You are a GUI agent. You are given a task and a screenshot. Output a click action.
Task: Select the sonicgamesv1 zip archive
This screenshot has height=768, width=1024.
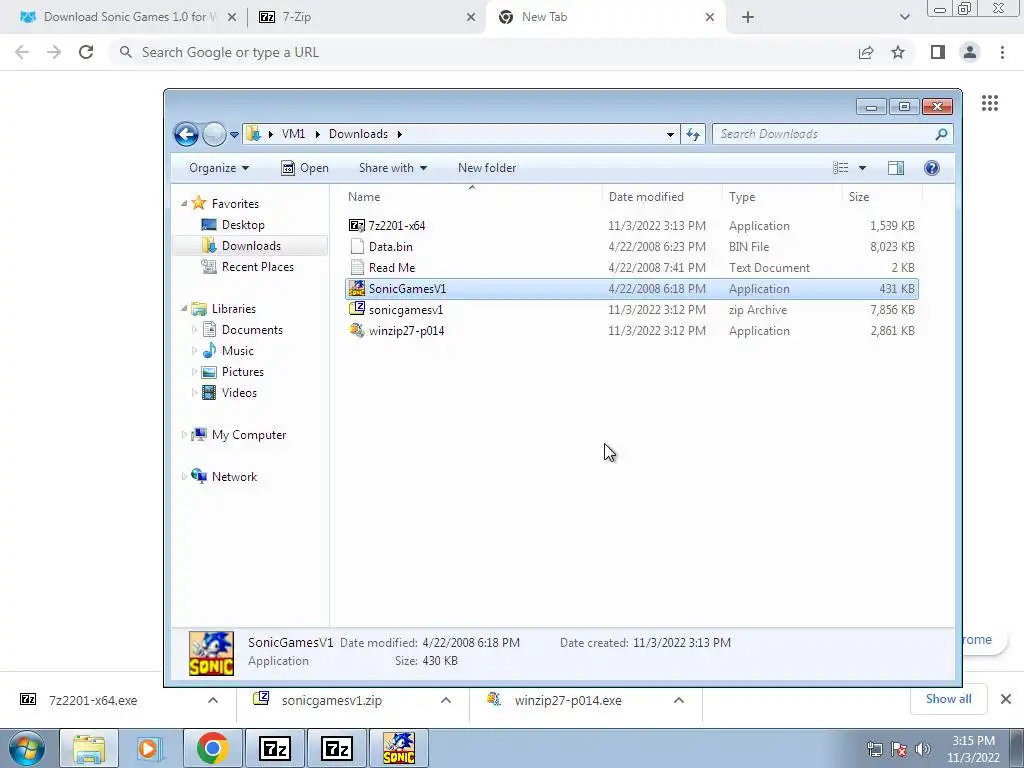tap(632, 310)
